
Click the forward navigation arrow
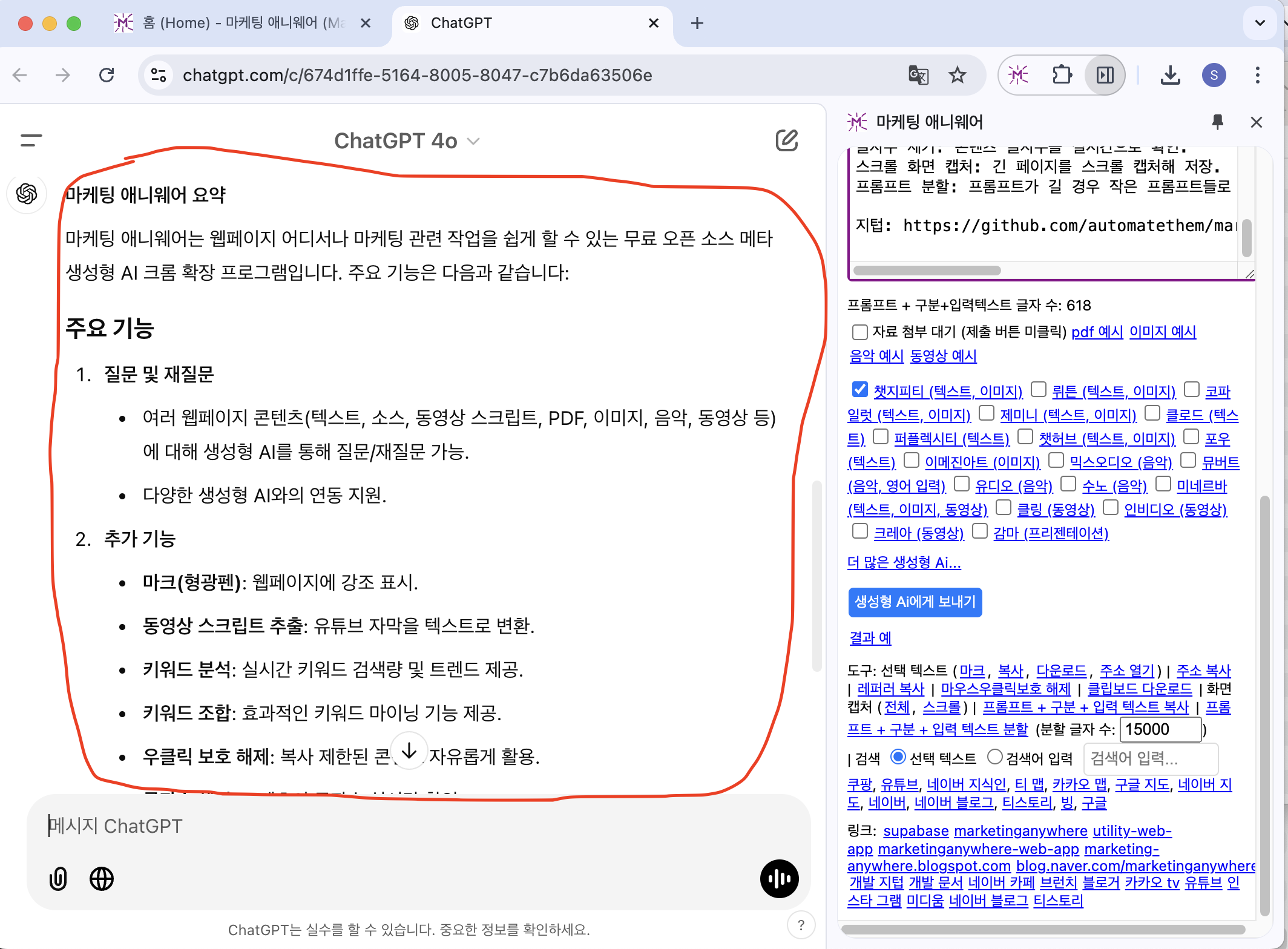62,75
